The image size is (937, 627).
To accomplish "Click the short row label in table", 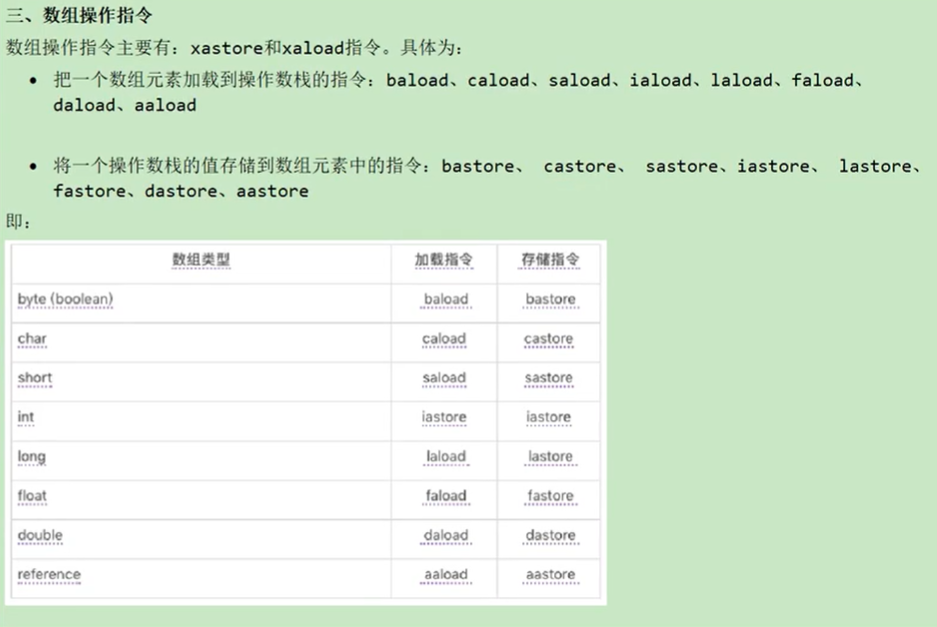I will pos(35,378).
